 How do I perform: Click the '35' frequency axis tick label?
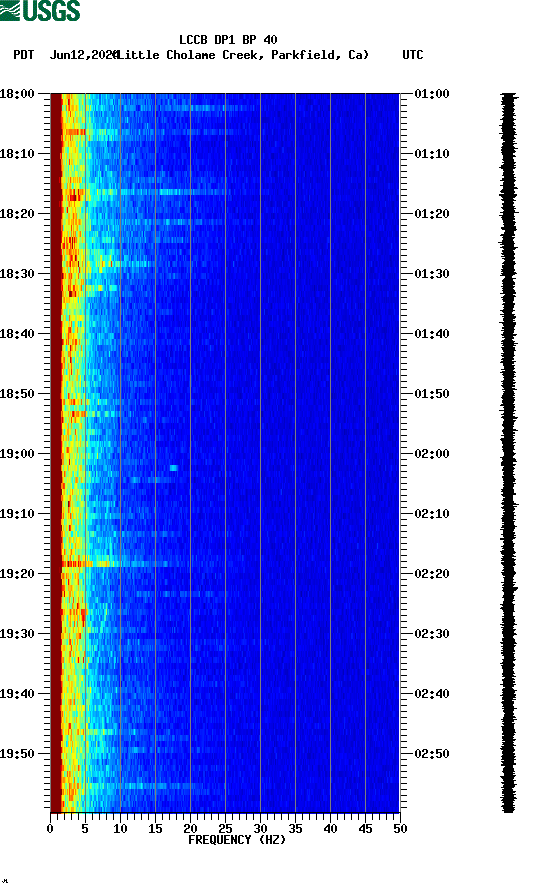(x=295, y=829)
